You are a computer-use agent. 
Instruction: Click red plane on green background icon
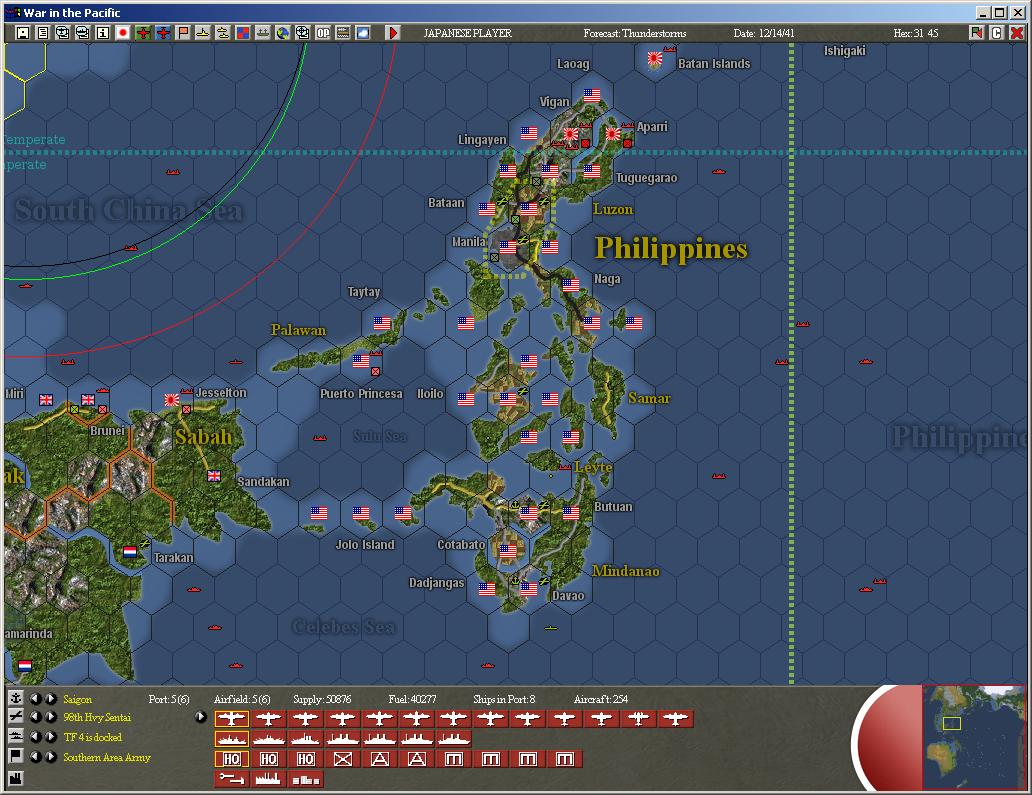coord(143,33)
